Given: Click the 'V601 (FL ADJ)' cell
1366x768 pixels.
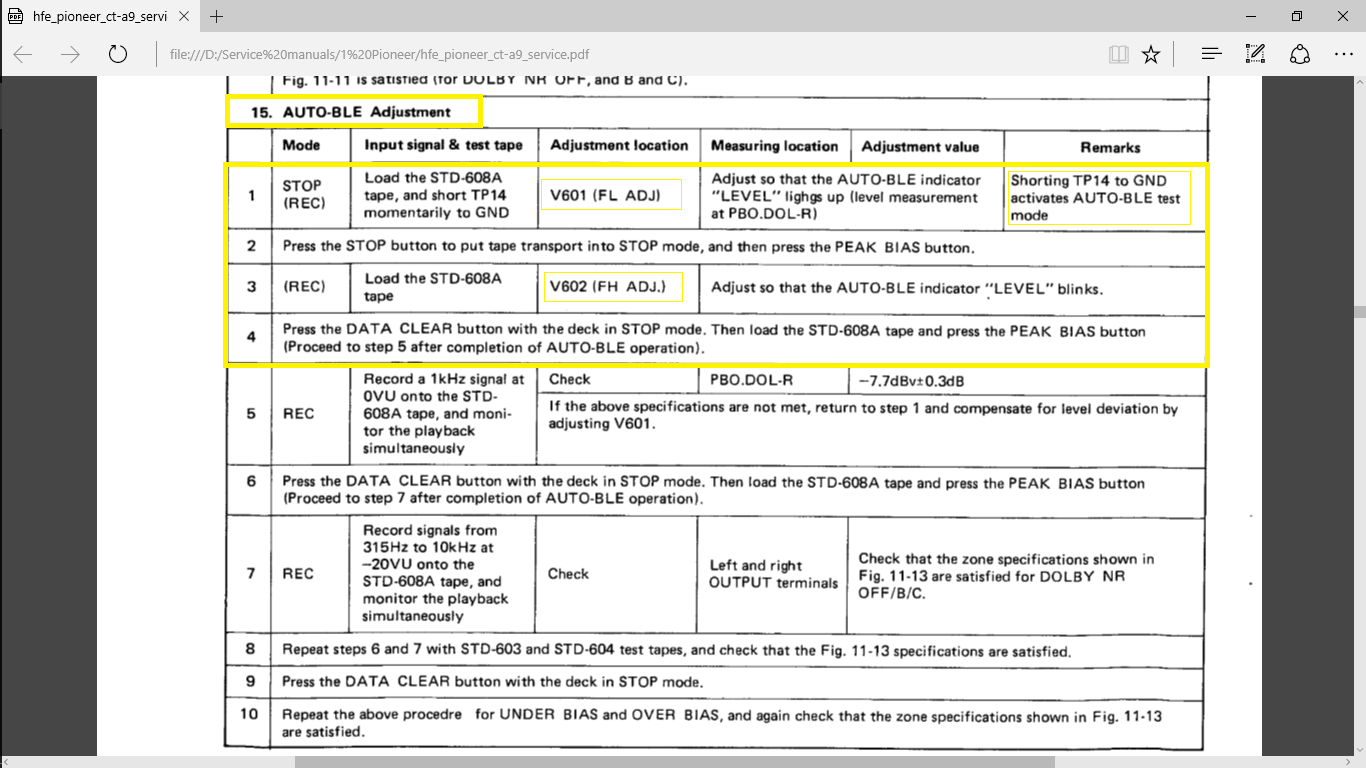Looking at the screenshot, I should pos(611,195).
